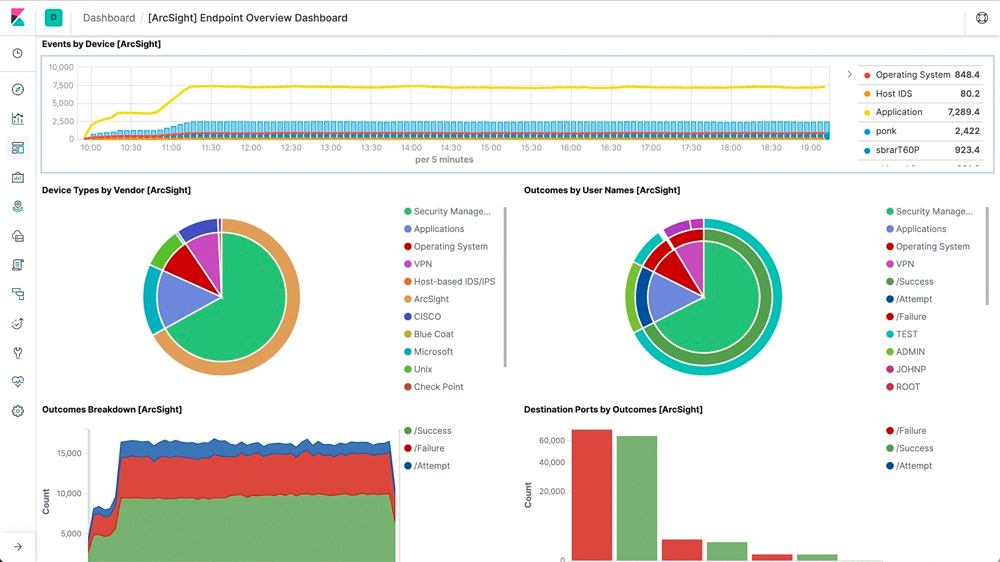Select JOHNP legend entry

(x=906, y=369)
